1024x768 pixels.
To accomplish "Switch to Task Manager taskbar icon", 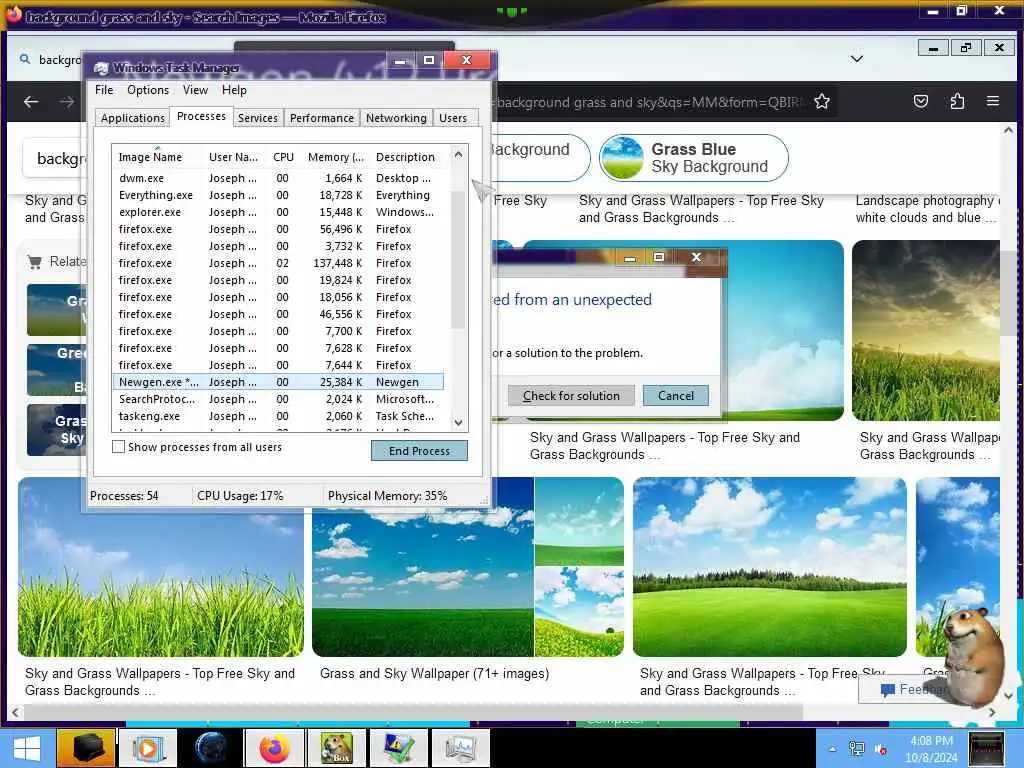I will 461,748.
